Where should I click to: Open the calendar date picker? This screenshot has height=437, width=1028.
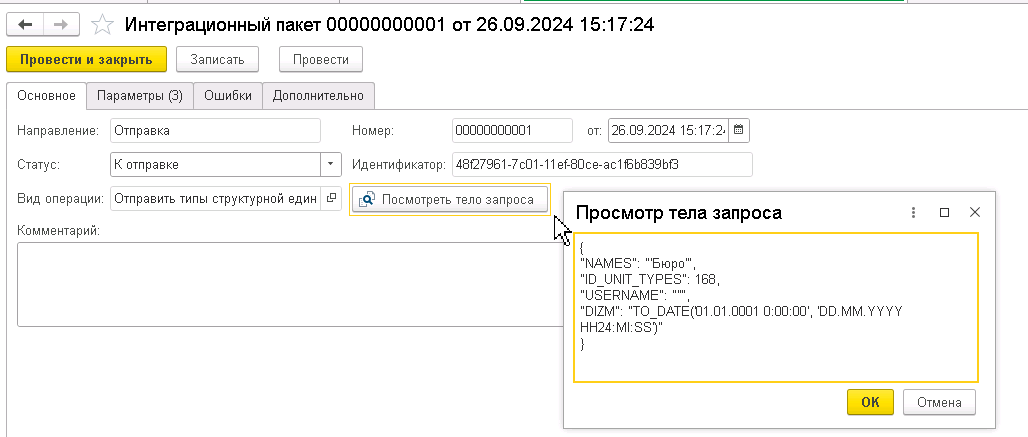coord(738,130)
